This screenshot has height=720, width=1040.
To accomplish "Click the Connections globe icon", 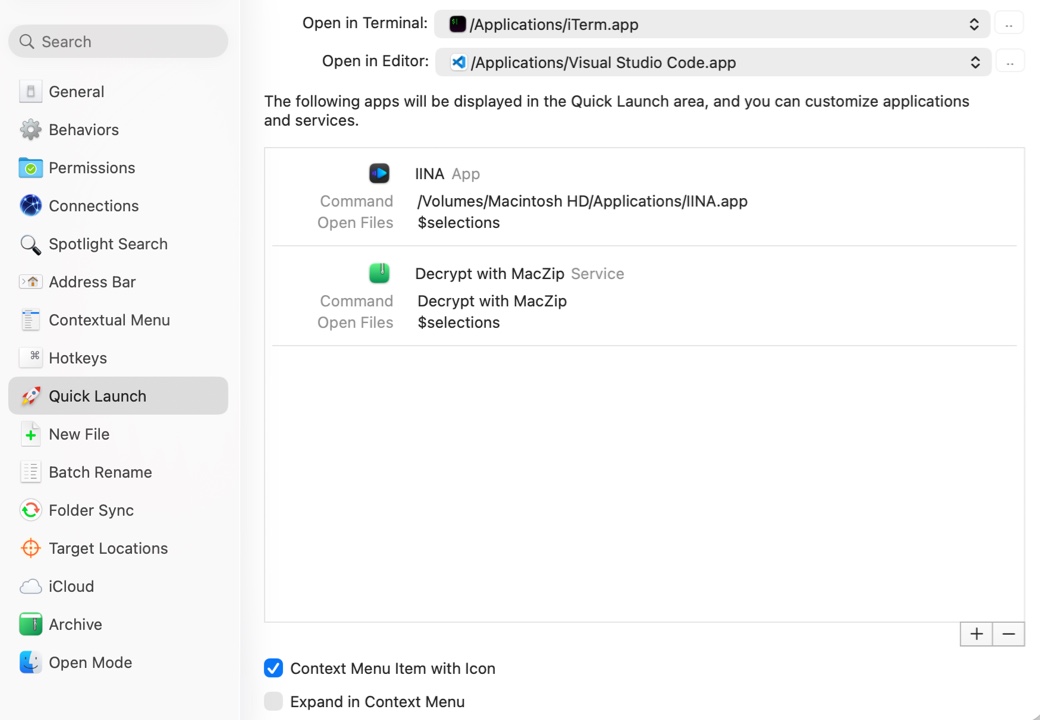I will pos(29,205).
